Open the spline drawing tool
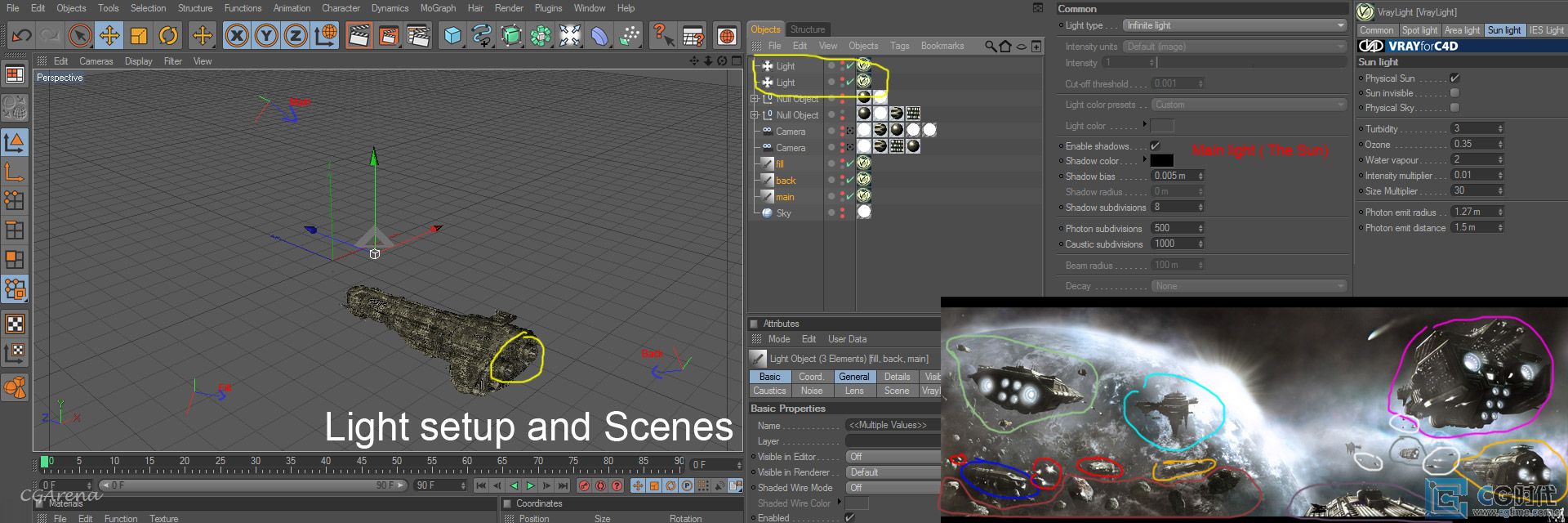The width and height of the screenshot is (1568, 523). coord(482,35)
